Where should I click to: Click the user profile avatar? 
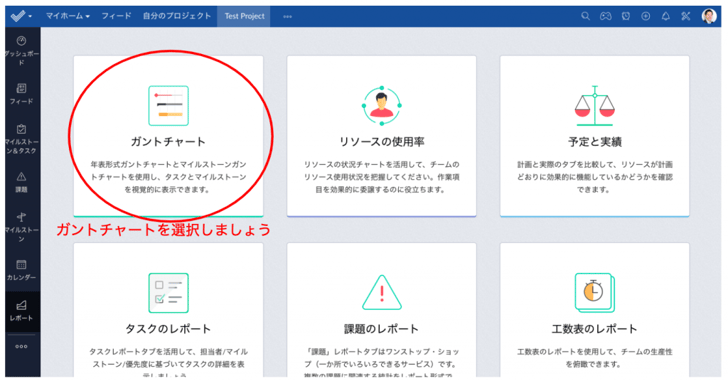709,16
